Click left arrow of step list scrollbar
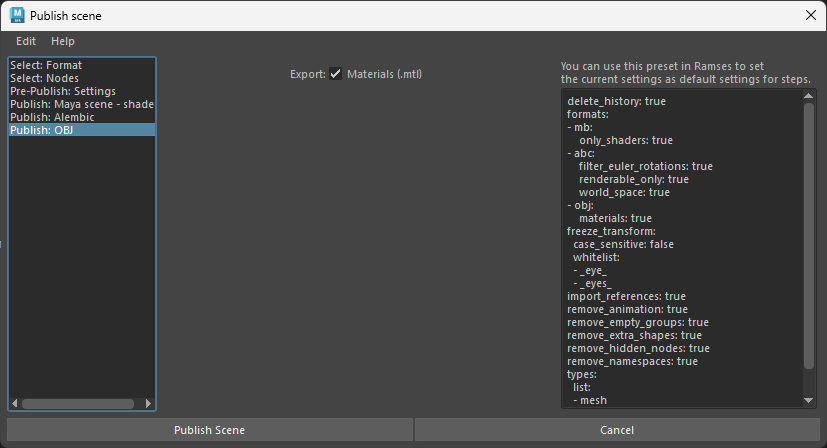The height and width of the screenshot is (448, 827). (x=15, y=404)
